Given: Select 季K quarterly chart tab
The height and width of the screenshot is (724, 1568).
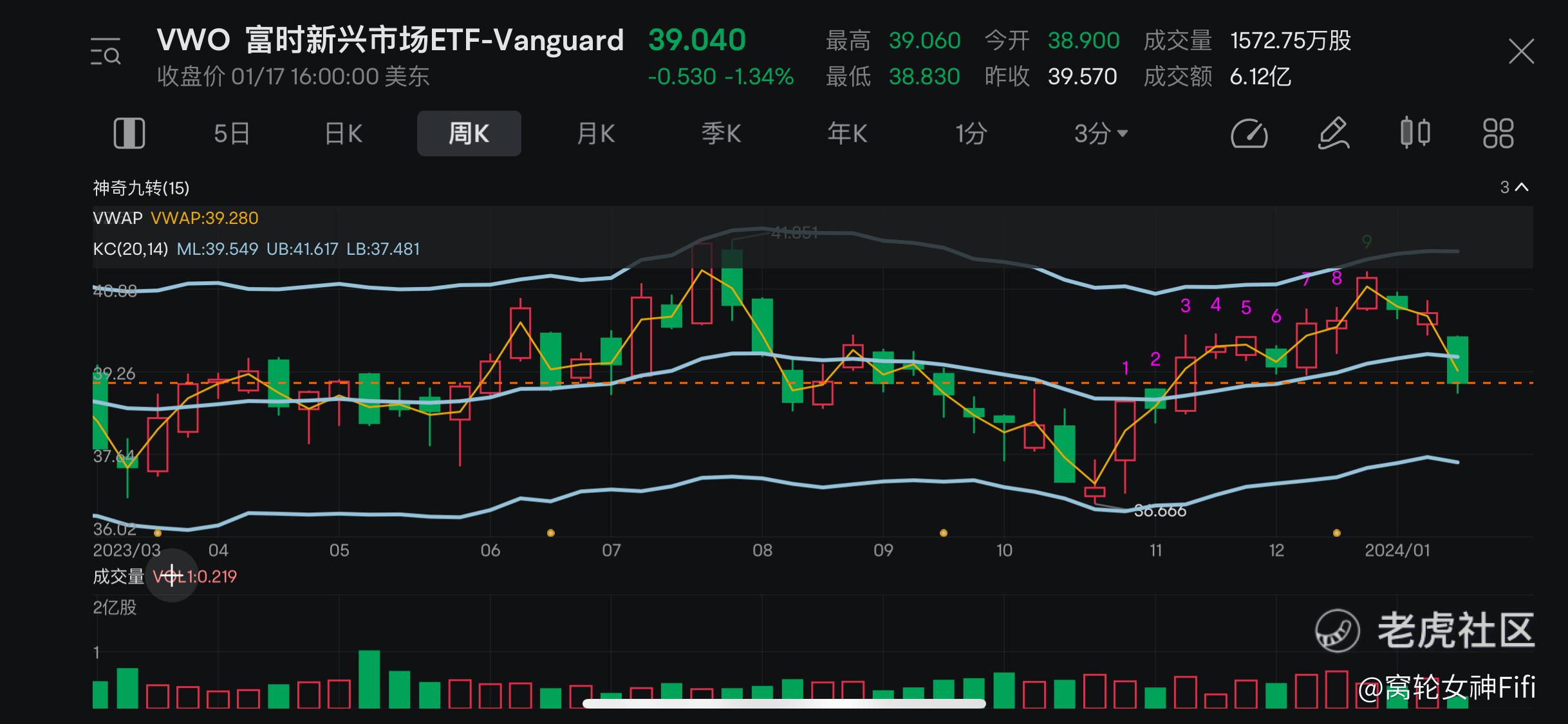Looking at the screenshot, I should click(x=721, y=134).
